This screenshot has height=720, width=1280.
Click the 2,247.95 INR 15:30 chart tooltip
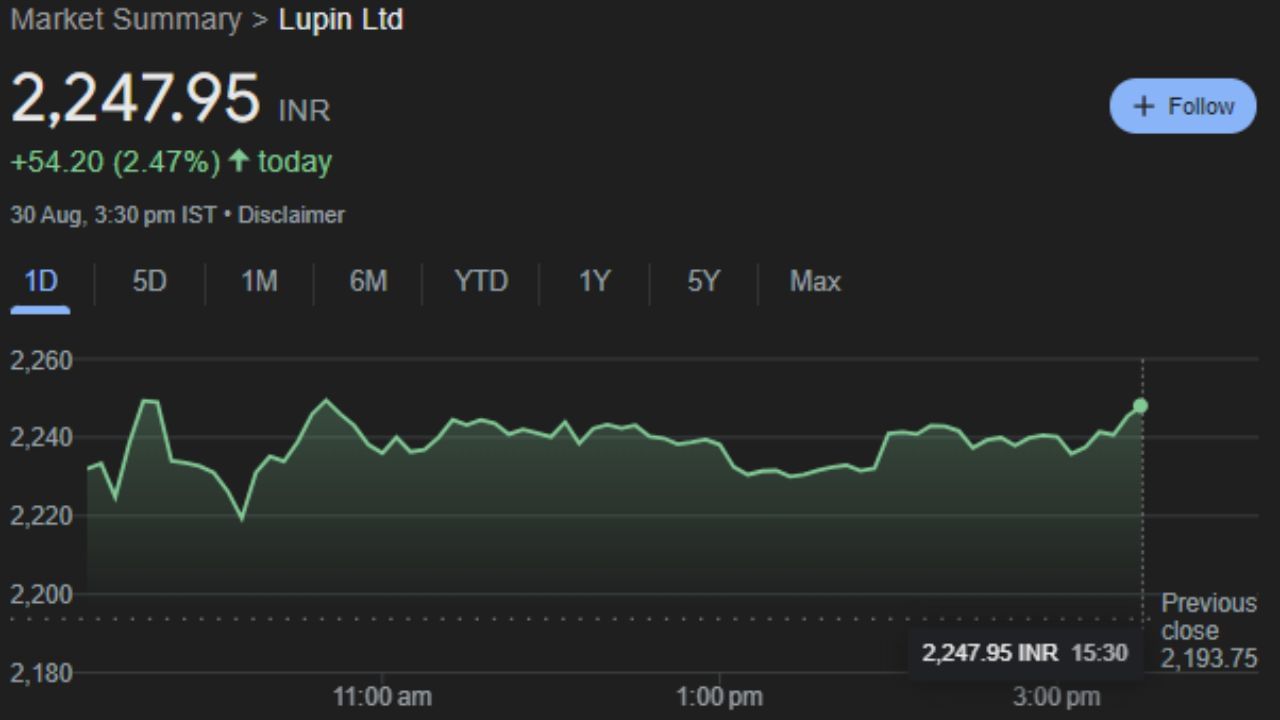coord(1025,654)
